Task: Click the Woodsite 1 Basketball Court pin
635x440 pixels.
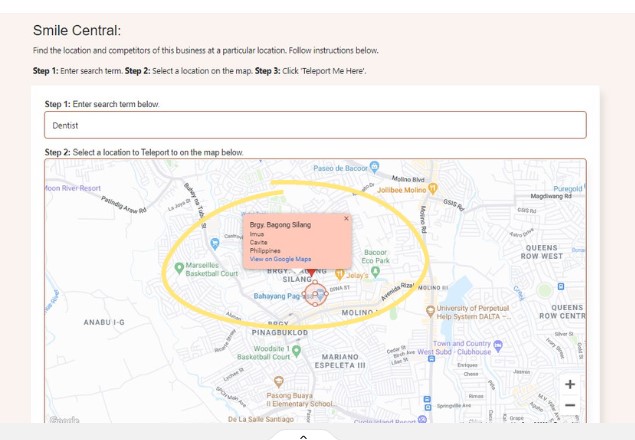Action: (x=296, y=350)
